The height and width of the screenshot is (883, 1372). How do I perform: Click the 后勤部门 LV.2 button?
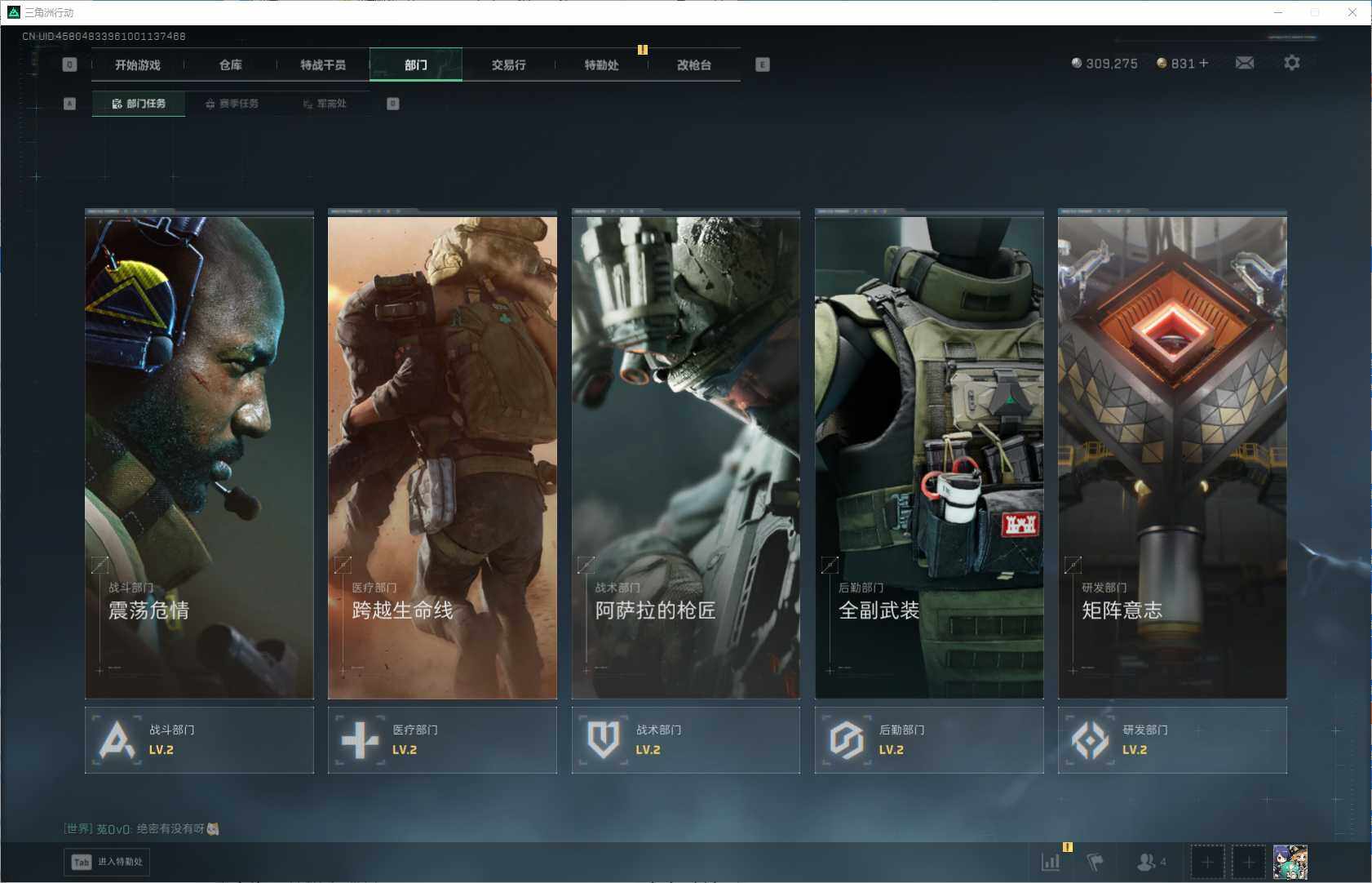[929, 740]
